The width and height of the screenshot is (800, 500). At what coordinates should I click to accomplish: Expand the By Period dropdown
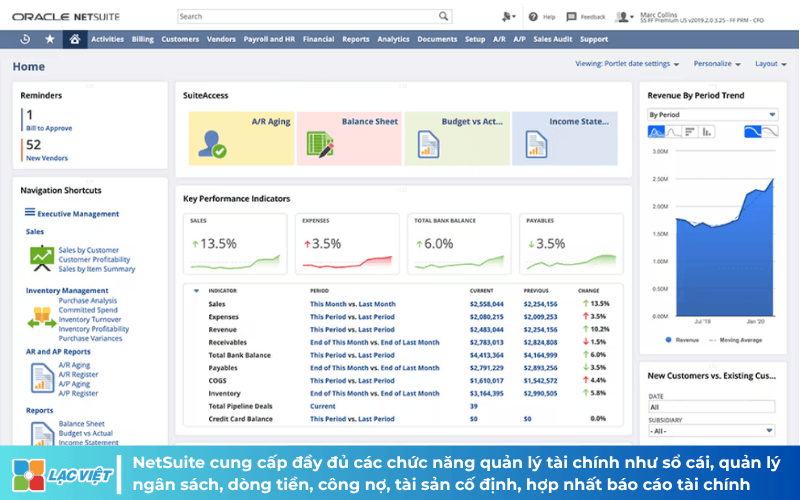(x=713, y=115)
